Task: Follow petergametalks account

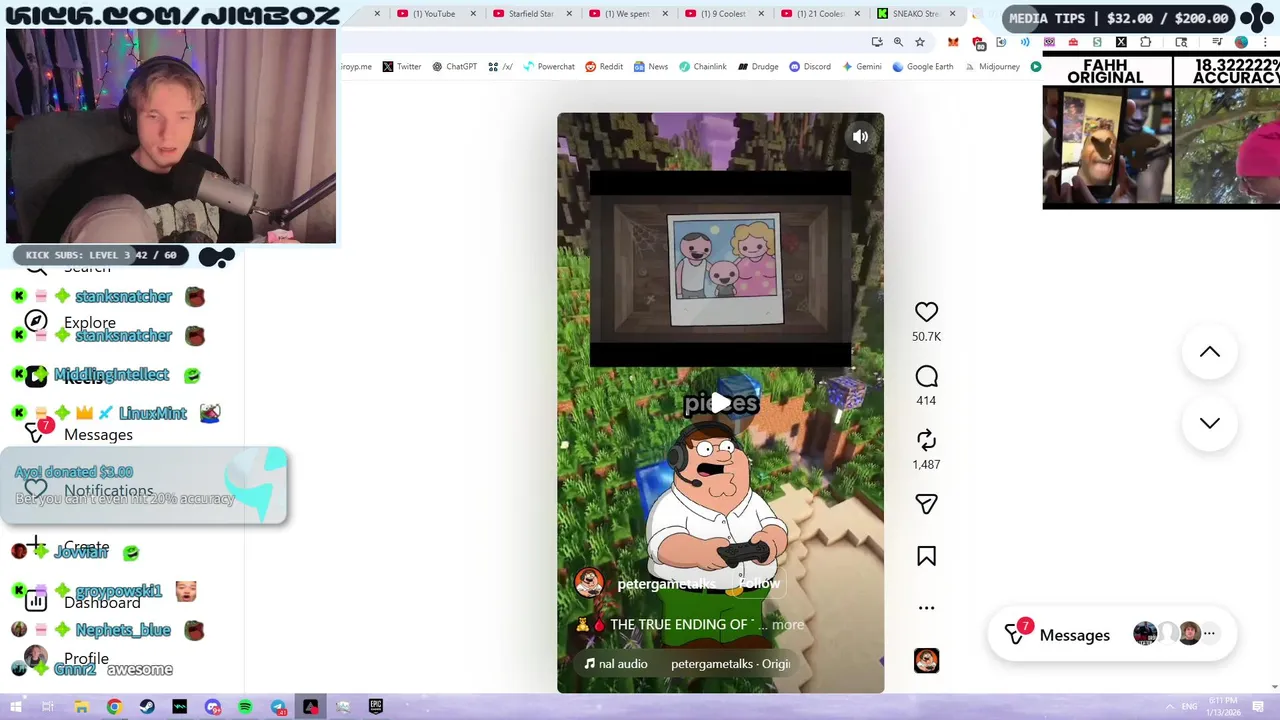Action: point(759,583)
